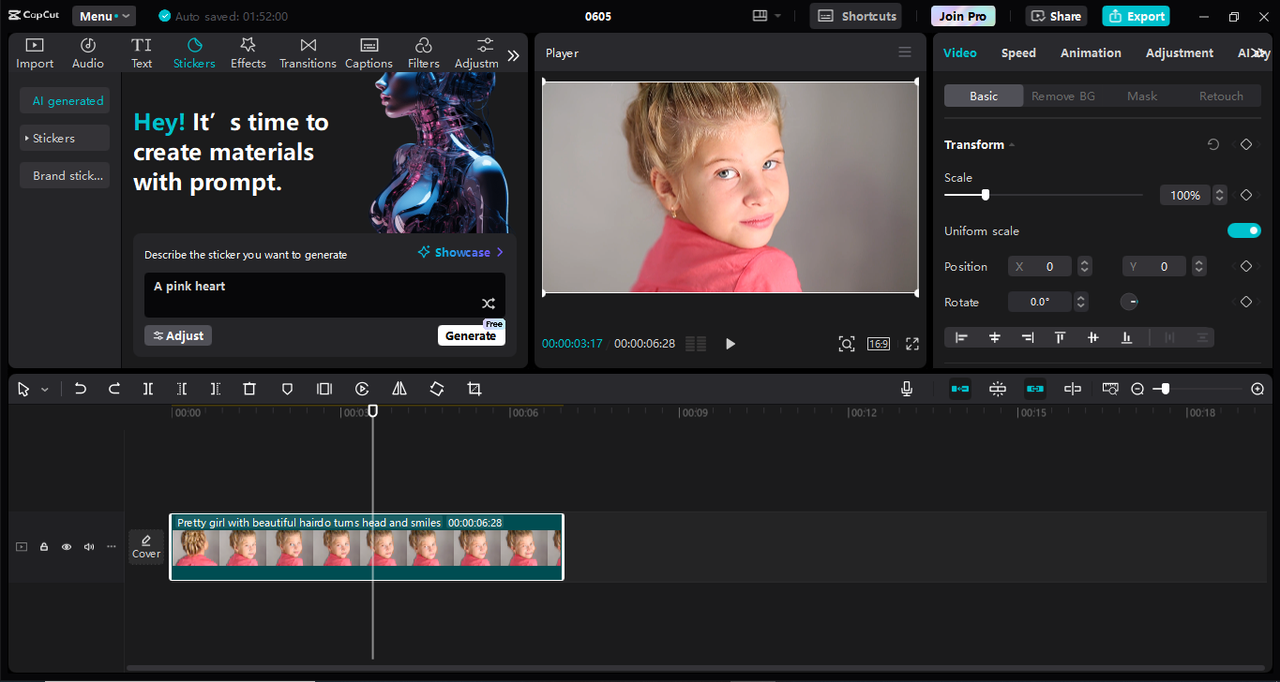Open the Filters tab
Viewport: 1280px width, 682px height.
click(423, 53)
